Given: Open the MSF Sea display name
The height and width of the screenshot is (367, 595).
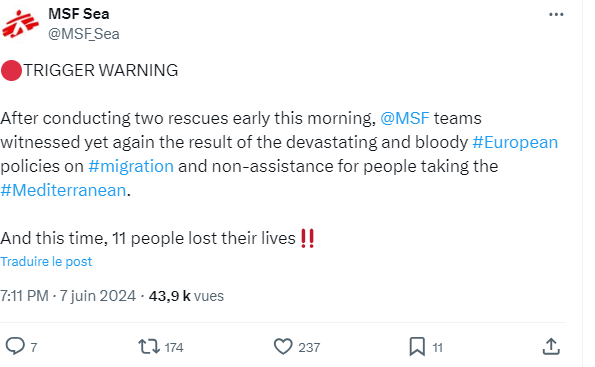Looking at the screenshot, I should 79,14.
